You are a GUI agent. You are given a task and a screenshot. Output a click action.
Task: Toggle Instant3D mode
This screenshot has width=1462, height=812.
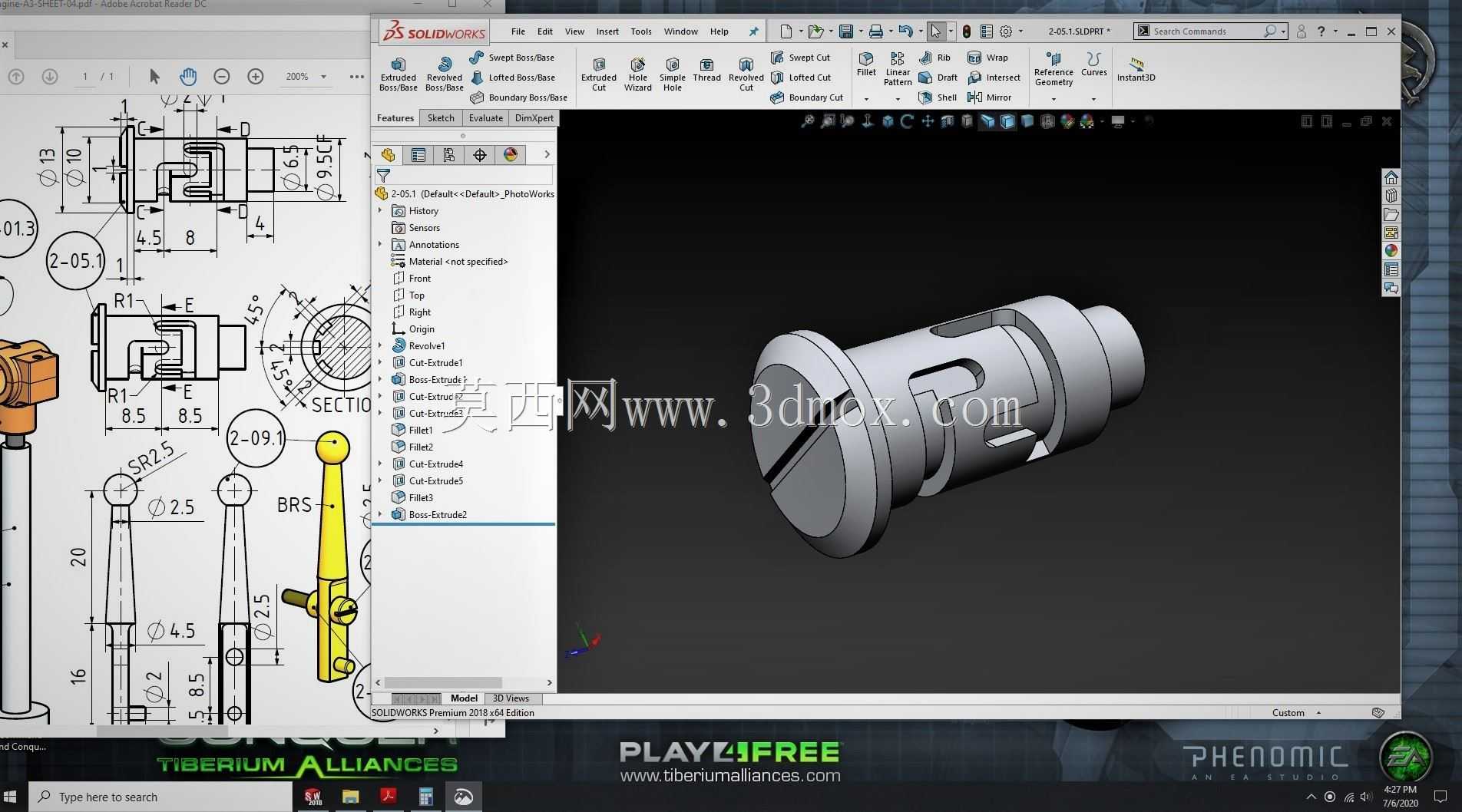[x=1136, y=69]
